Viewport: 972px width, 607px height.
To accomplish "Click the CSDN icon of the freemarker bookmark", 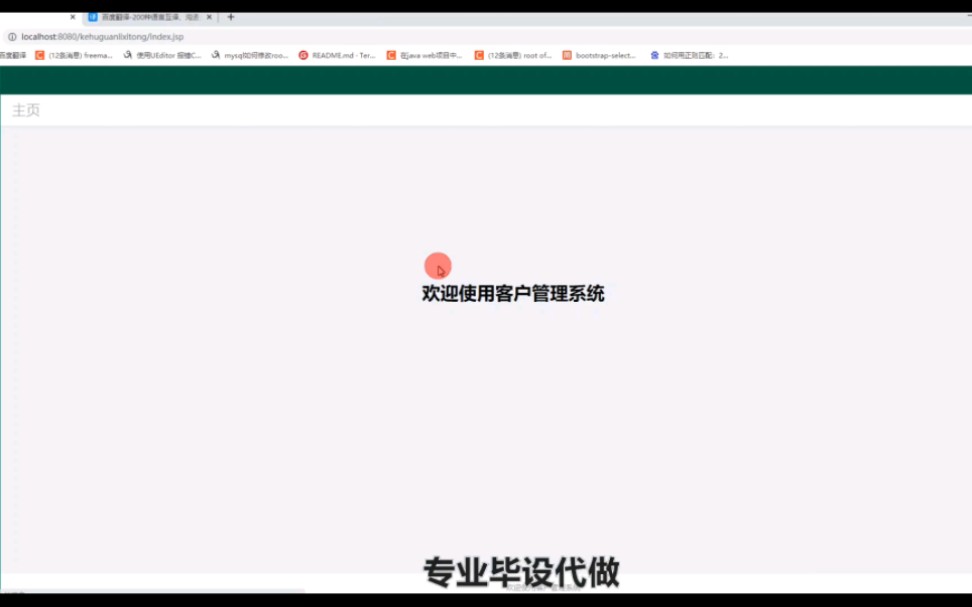I will click(40, 55).
